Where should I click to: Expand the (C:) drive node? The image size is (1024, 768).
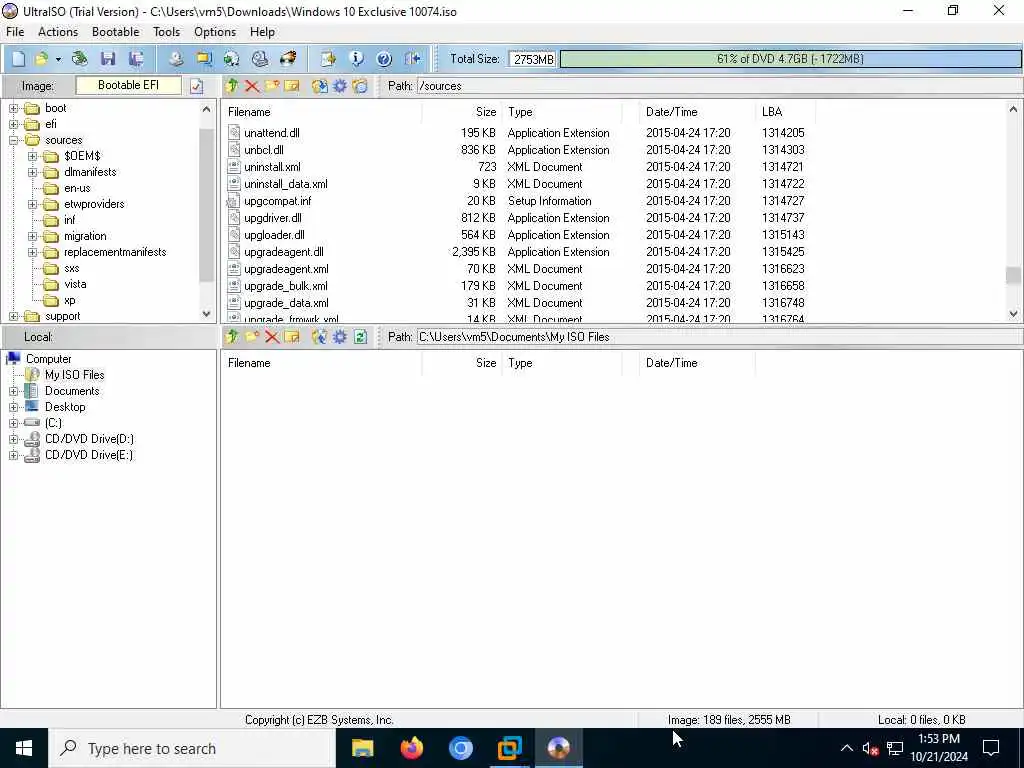pos(14,423)
